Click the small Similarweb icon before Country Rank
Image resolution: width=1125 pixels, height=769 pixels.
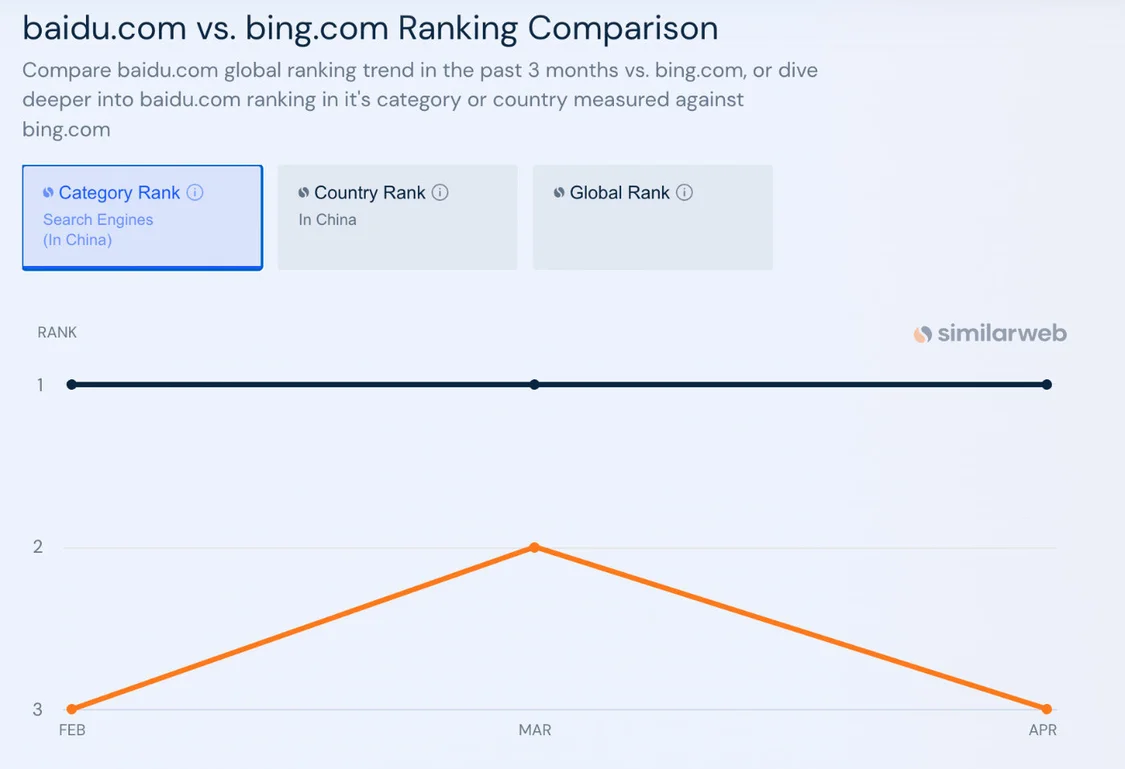pyautogui.click(x=304, y=193)
